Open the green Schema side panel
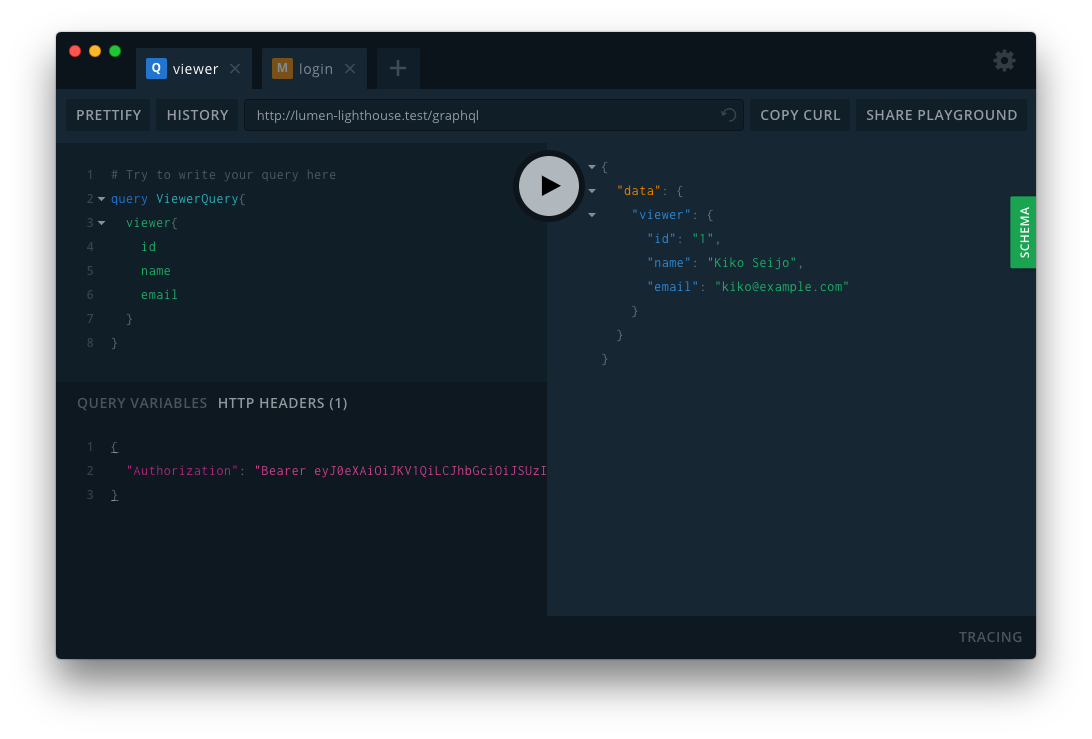Image resolution: width=1092 pixels, height=739 pixels. [x=1023, y=232]
